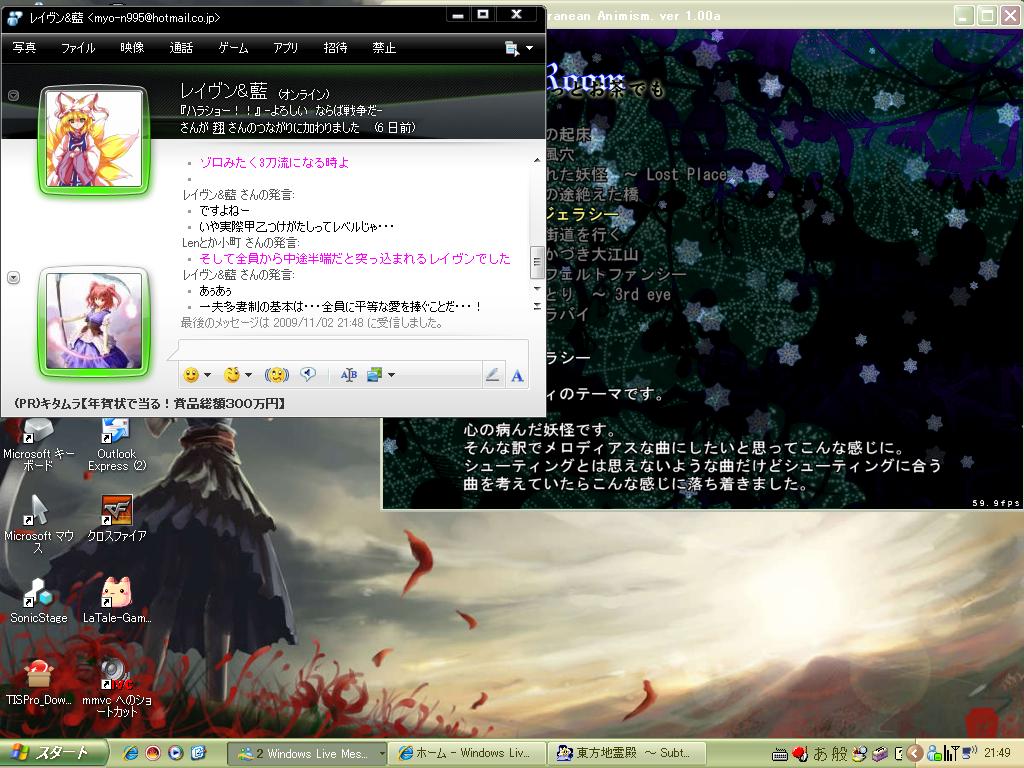Open the wink animation icon
The width and height of the screenshot is (1024, 768).
(x=231, y=375)
